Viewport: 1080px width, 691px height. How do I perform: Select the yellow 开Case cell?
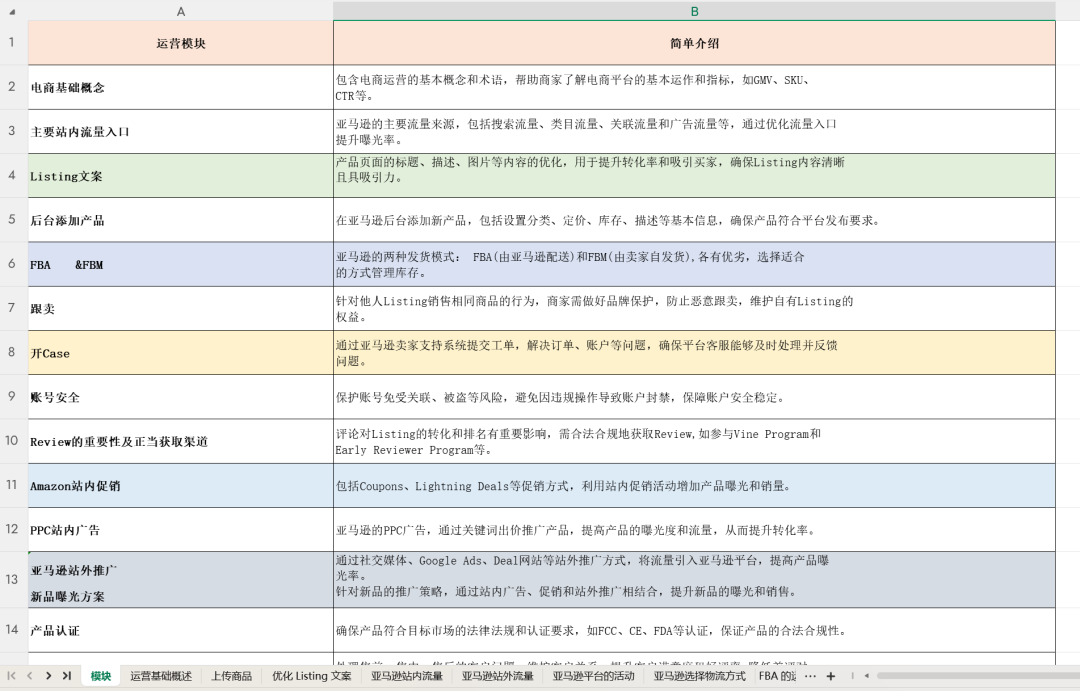click(180, 353)
